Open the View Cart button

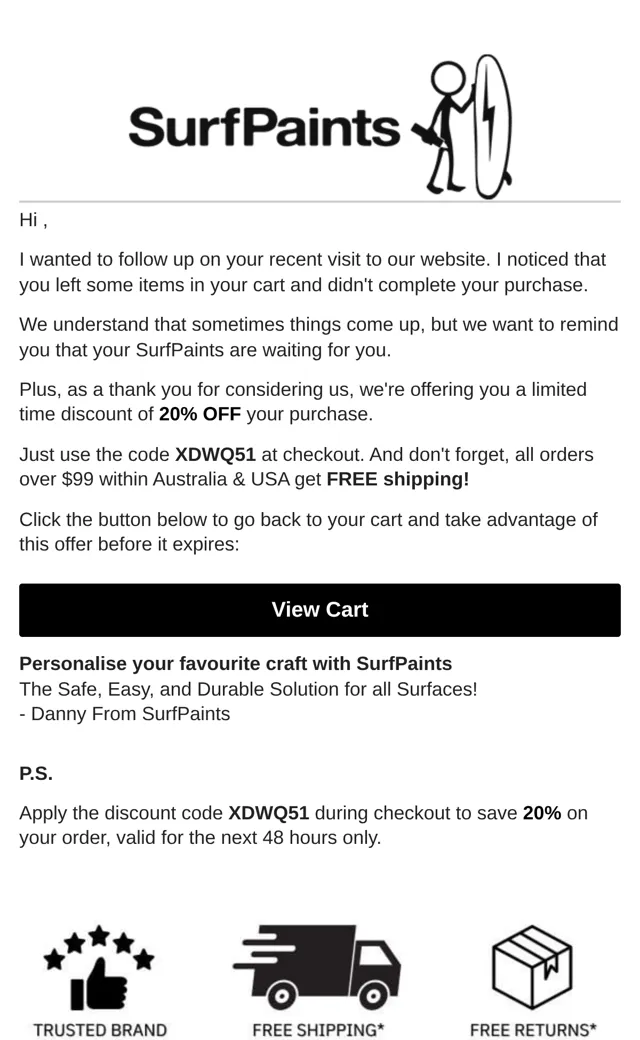pyautogui.click(x=320, y=610)
